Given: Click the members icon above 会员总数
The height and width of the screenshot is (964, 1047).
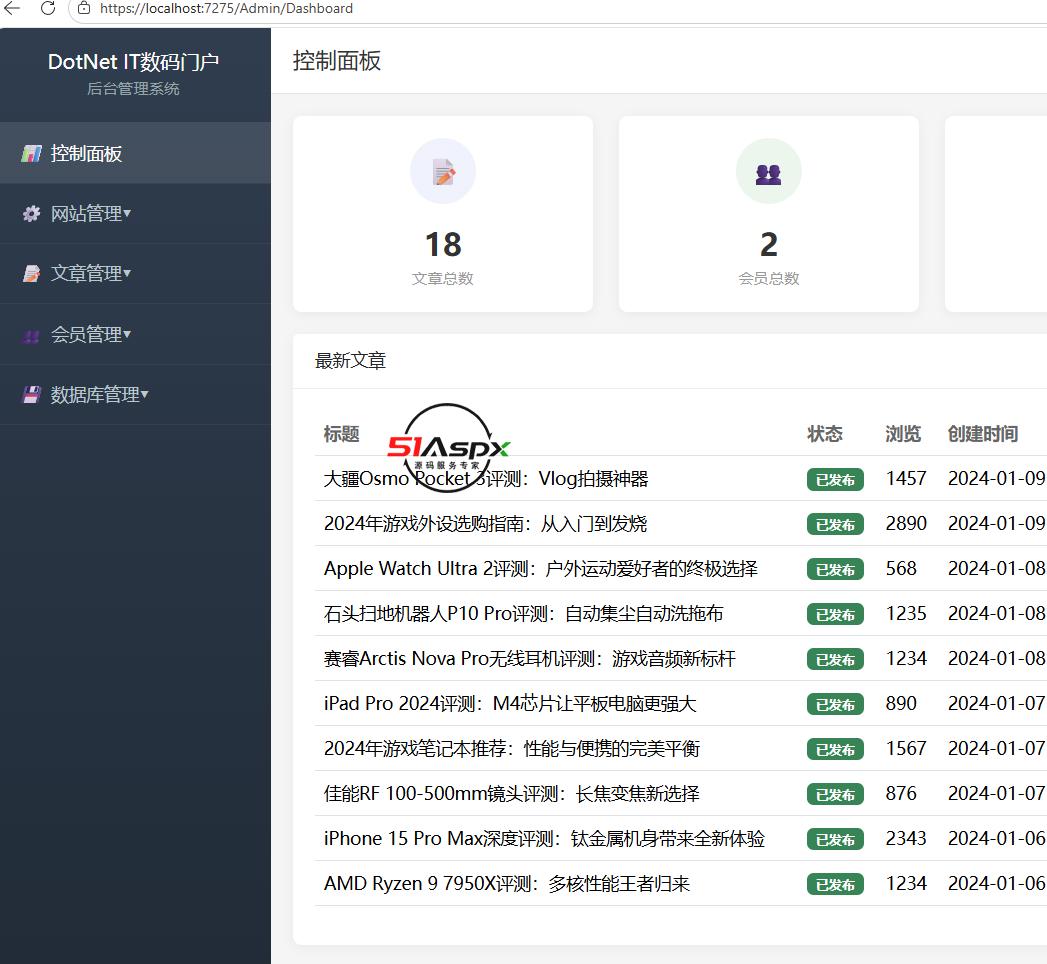Looking at the screenshot, I should point(769,174).
